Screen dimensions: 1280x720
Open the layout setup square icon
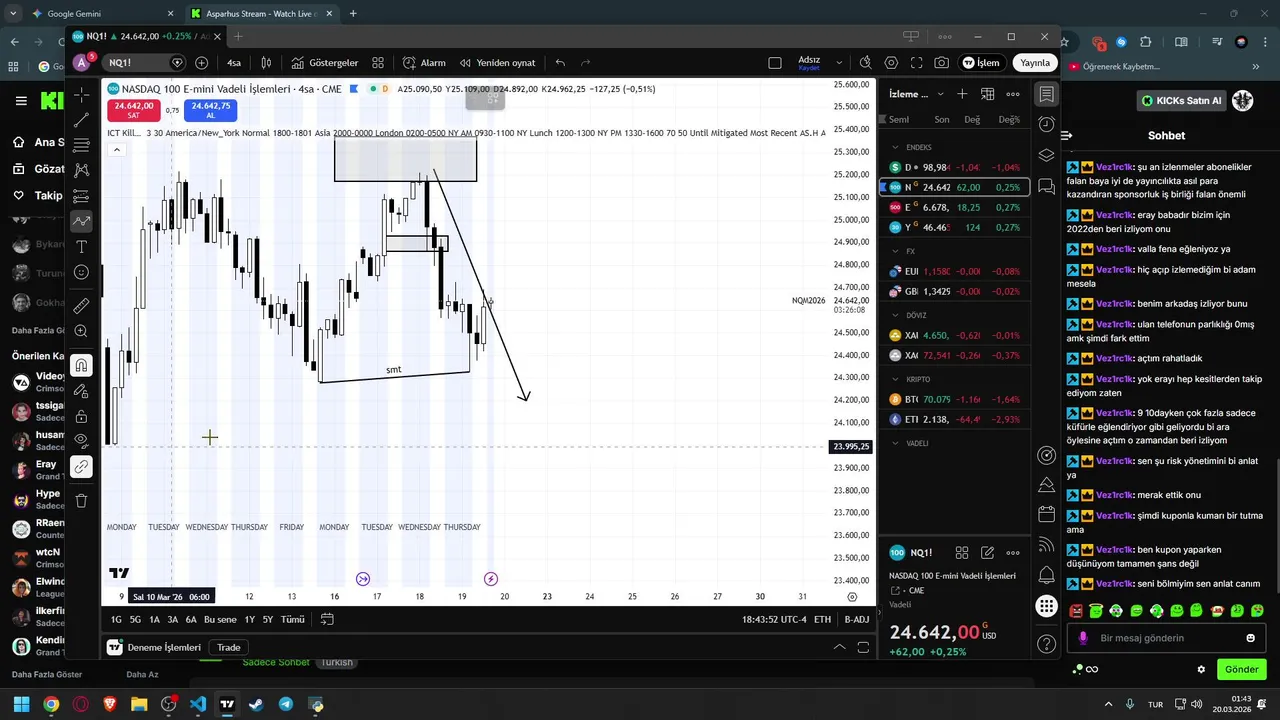[775, 62]
